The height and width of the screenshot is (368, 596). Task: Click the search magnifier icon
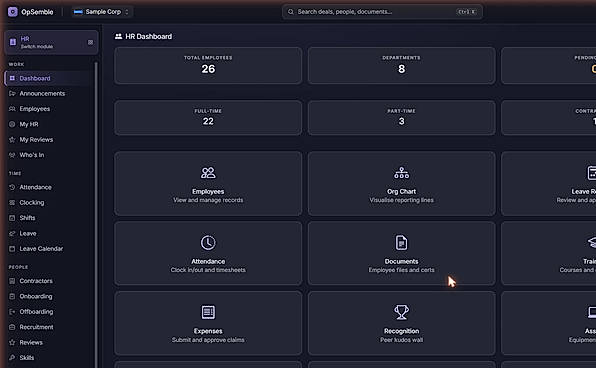pyautogui.click(x=291, y=12)
